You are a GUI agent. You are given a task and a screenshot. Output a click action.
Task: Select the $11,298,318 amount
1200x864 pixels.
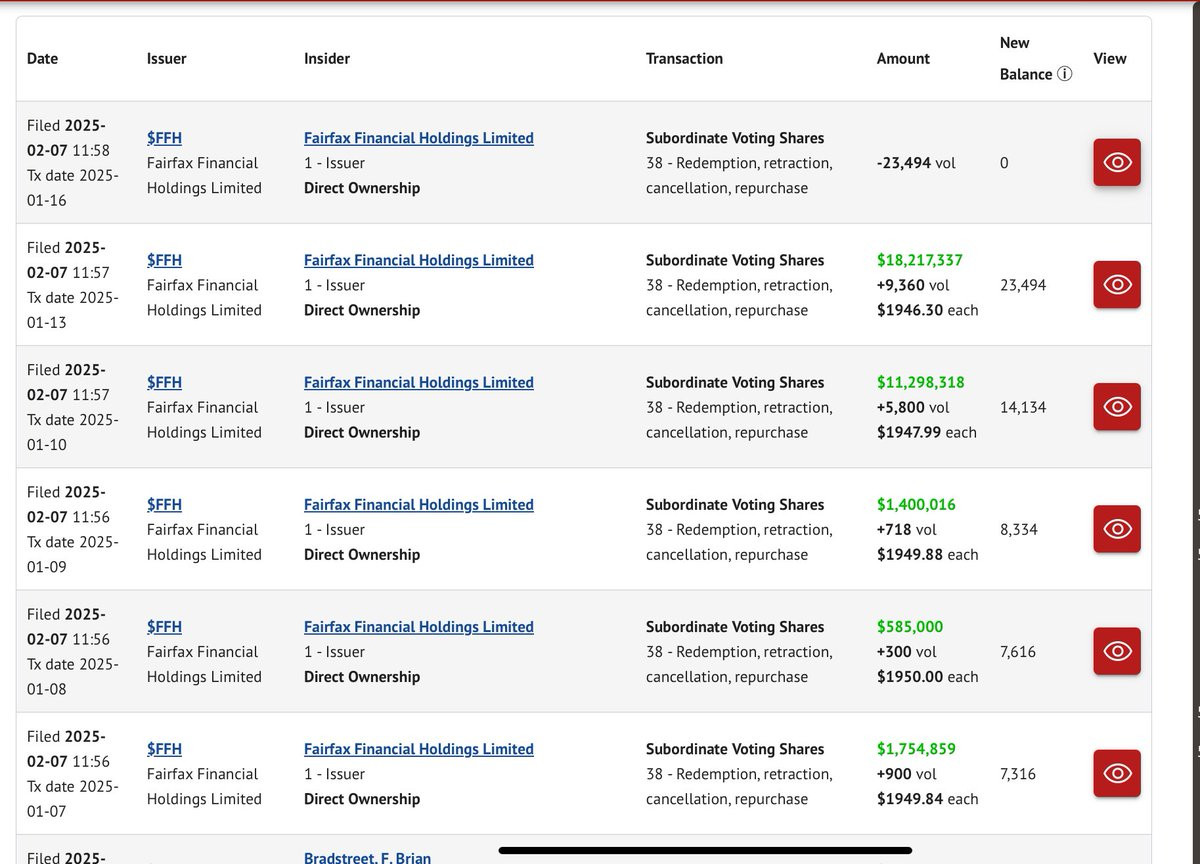920,382
